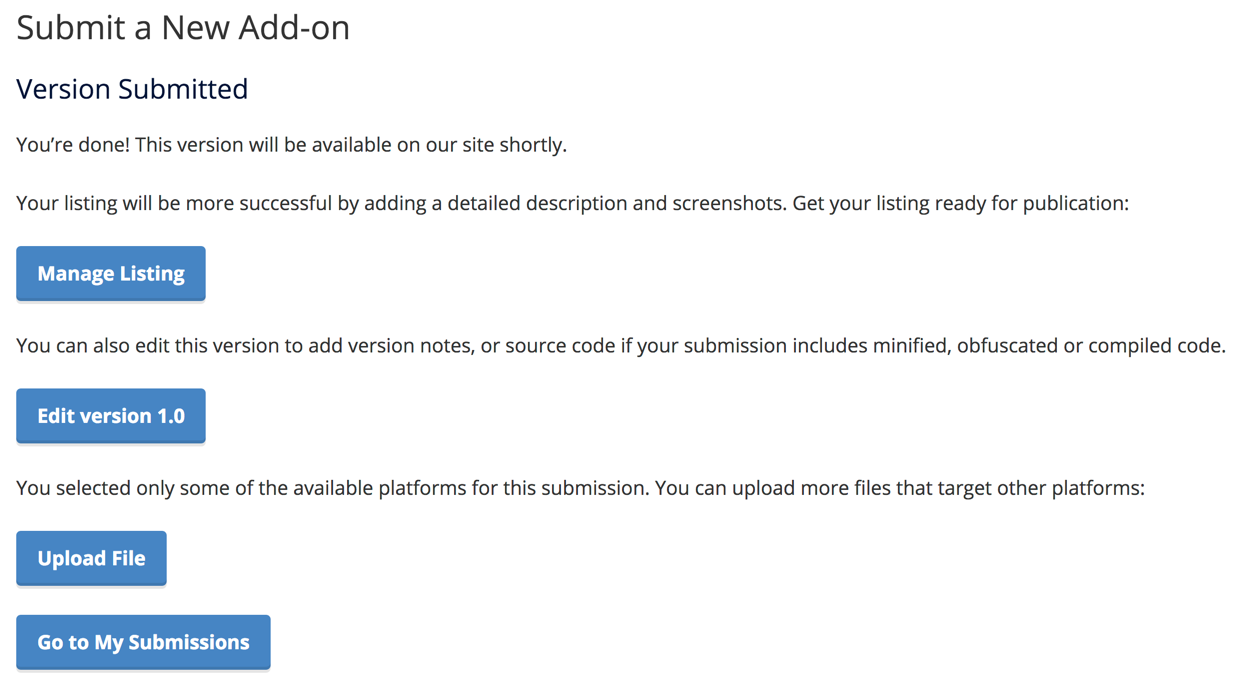Select the Manage Listing action to edit description
This screenshot has width=1255, height=688.
coord(110,273)
